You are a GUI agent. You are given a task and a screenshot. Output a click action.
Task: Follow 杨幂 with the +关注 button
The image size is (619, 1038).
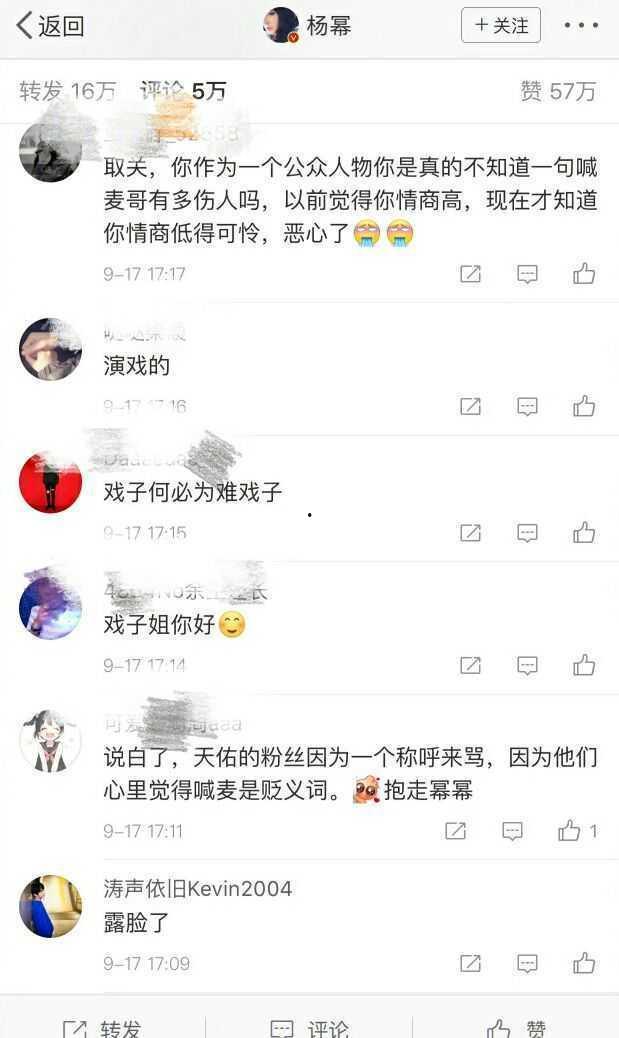(x=501, y=25)
